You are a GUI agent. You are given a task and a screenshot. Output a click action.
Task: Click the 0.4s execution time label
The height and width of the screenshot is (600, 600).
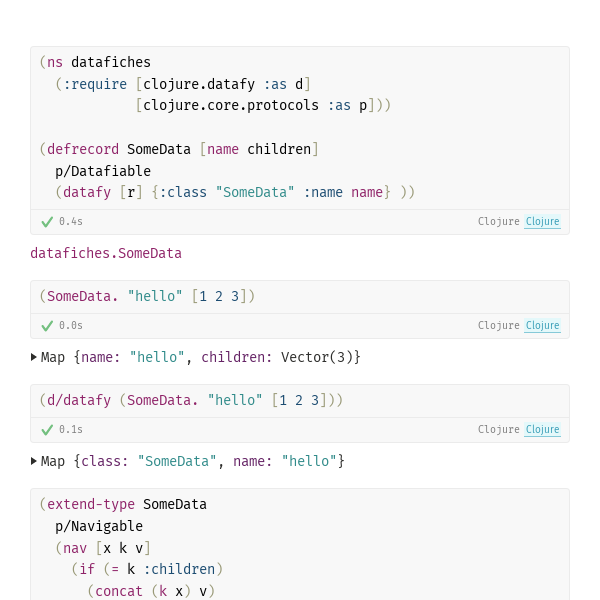(x=71, y=222)
